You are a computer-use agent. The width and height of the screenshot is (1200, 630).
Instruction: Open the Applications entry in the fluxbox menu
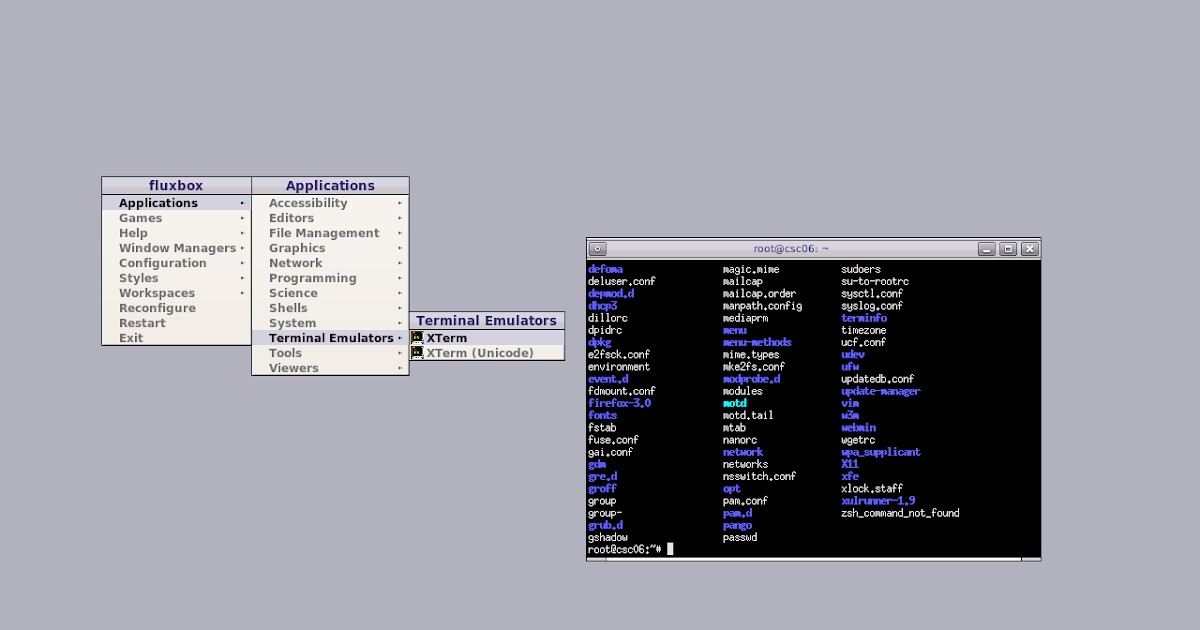point(176,203)
